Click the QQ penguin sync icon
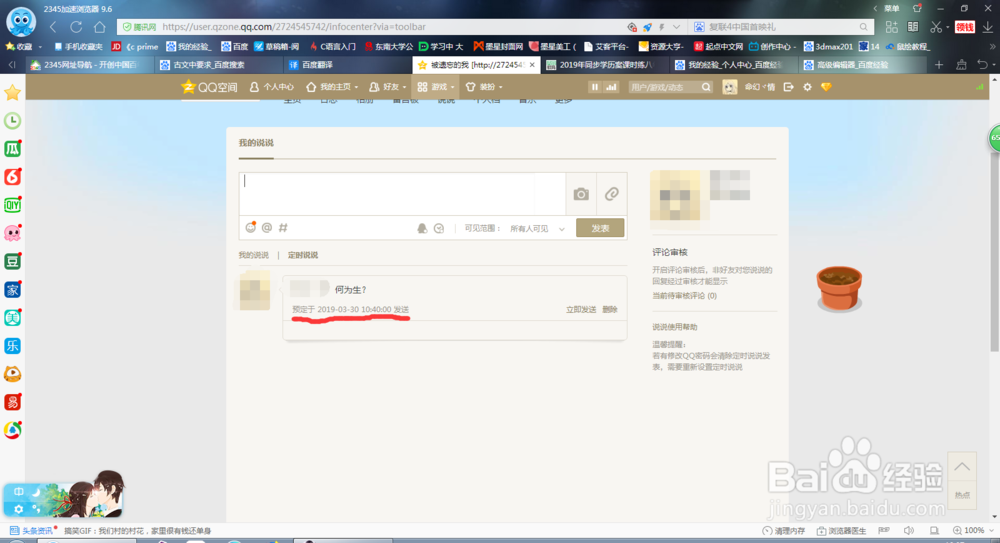The width and height of the screenshot is (1000, 543). (x=422, y=228)
